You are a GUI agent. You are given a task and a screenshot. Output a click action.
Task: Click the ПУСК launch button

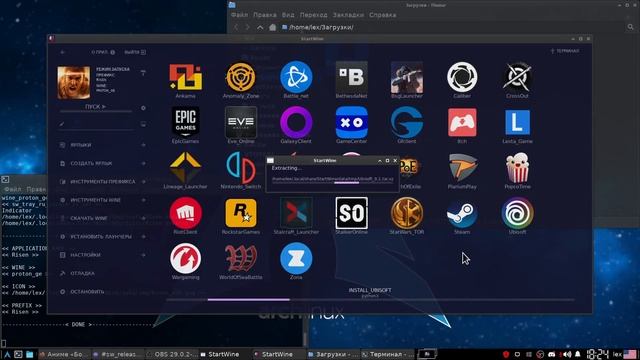click(96, 107)
